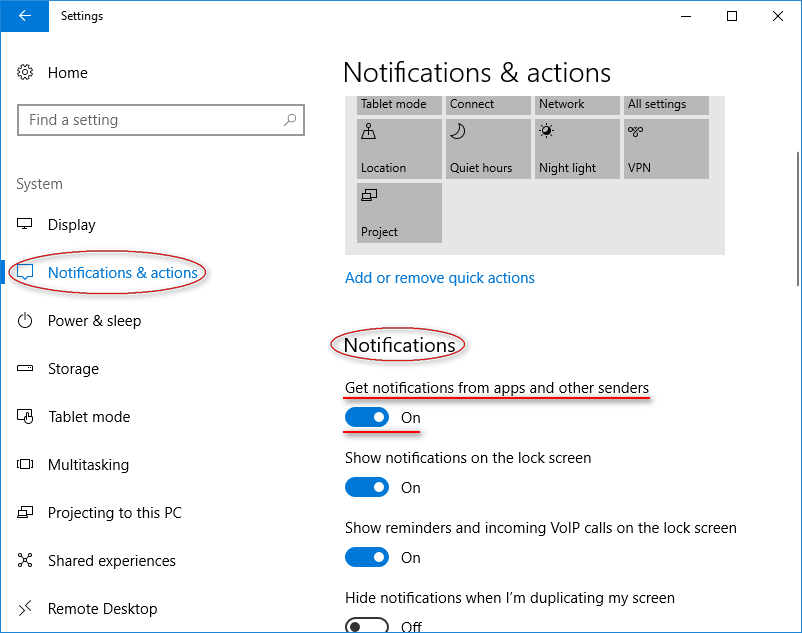
Task: Open the All settings quick action tile
Action: point(666,105)
